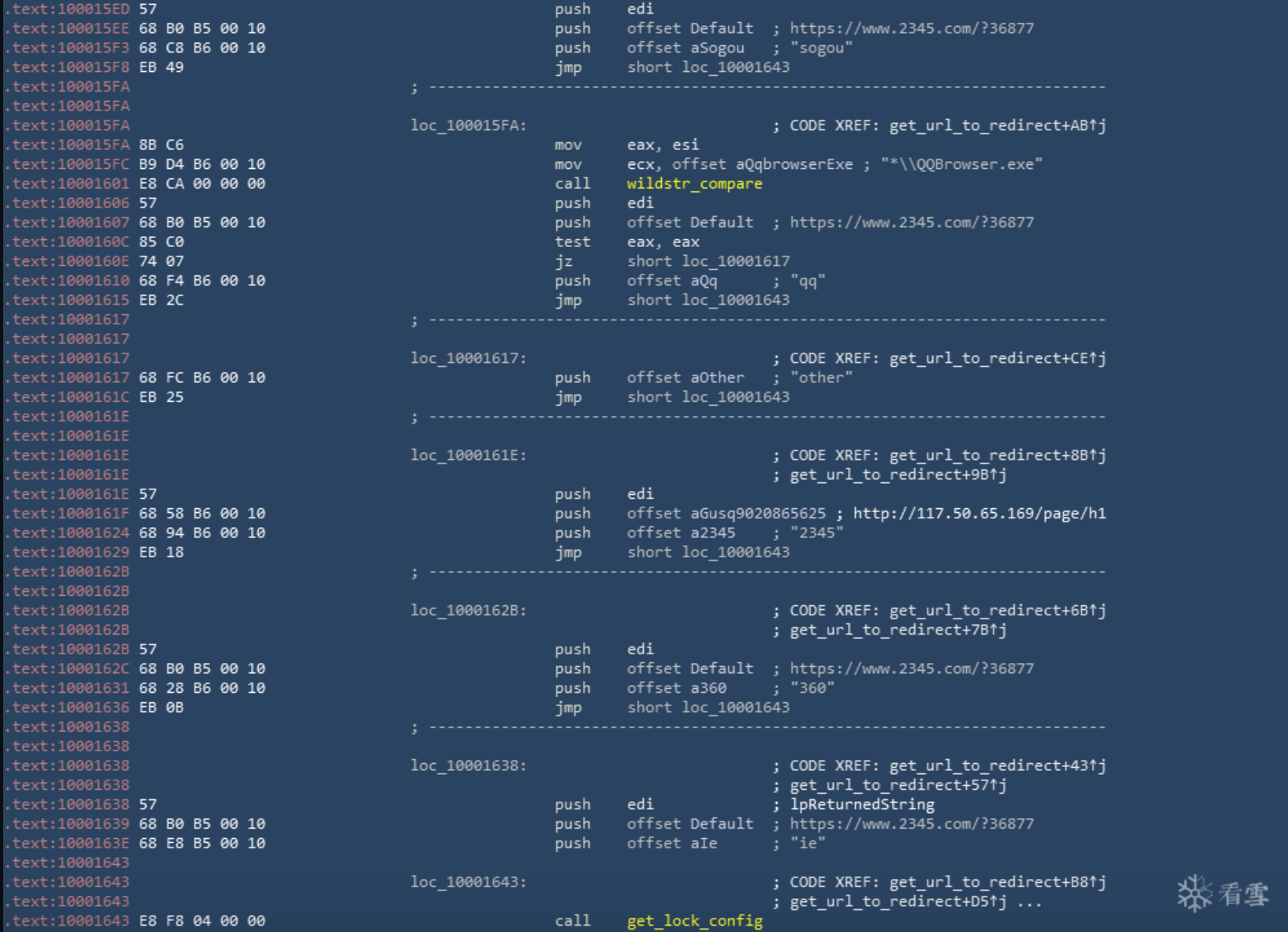Follow the get_lock_config call target
Screen dimensions: 1288x932
[694, 921]
